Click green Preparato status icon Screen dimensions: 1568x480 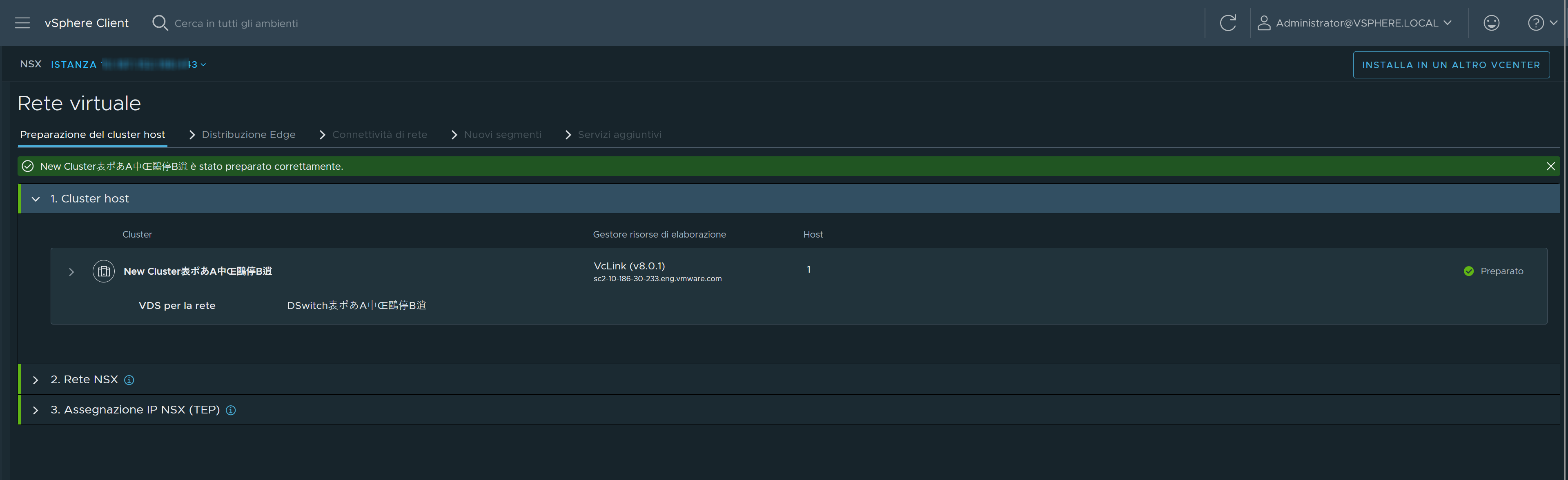pos(1468,271)
